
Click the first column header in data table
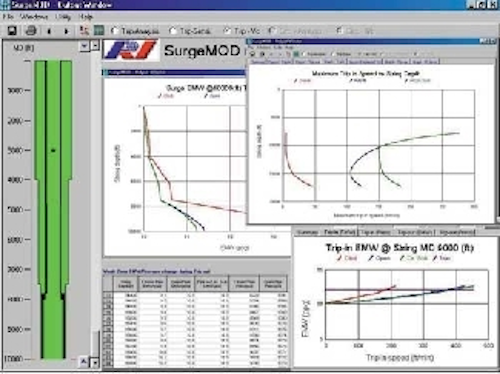point(126,284)
